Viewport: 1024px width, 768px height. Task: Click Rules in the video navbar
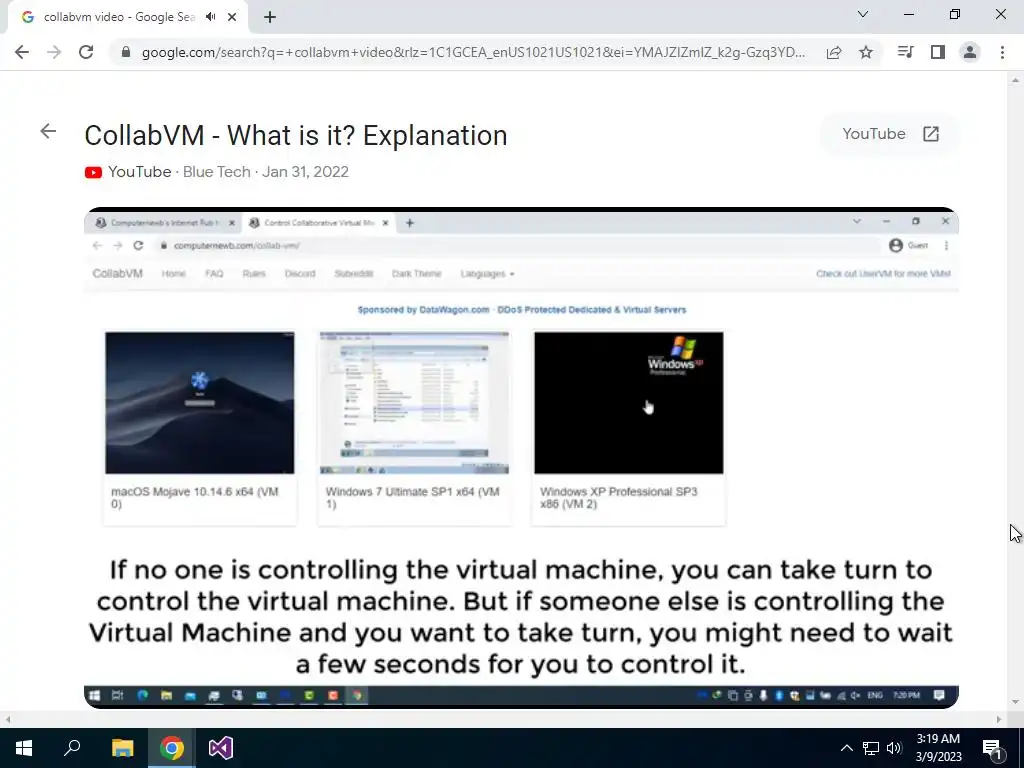click(254, 274)
